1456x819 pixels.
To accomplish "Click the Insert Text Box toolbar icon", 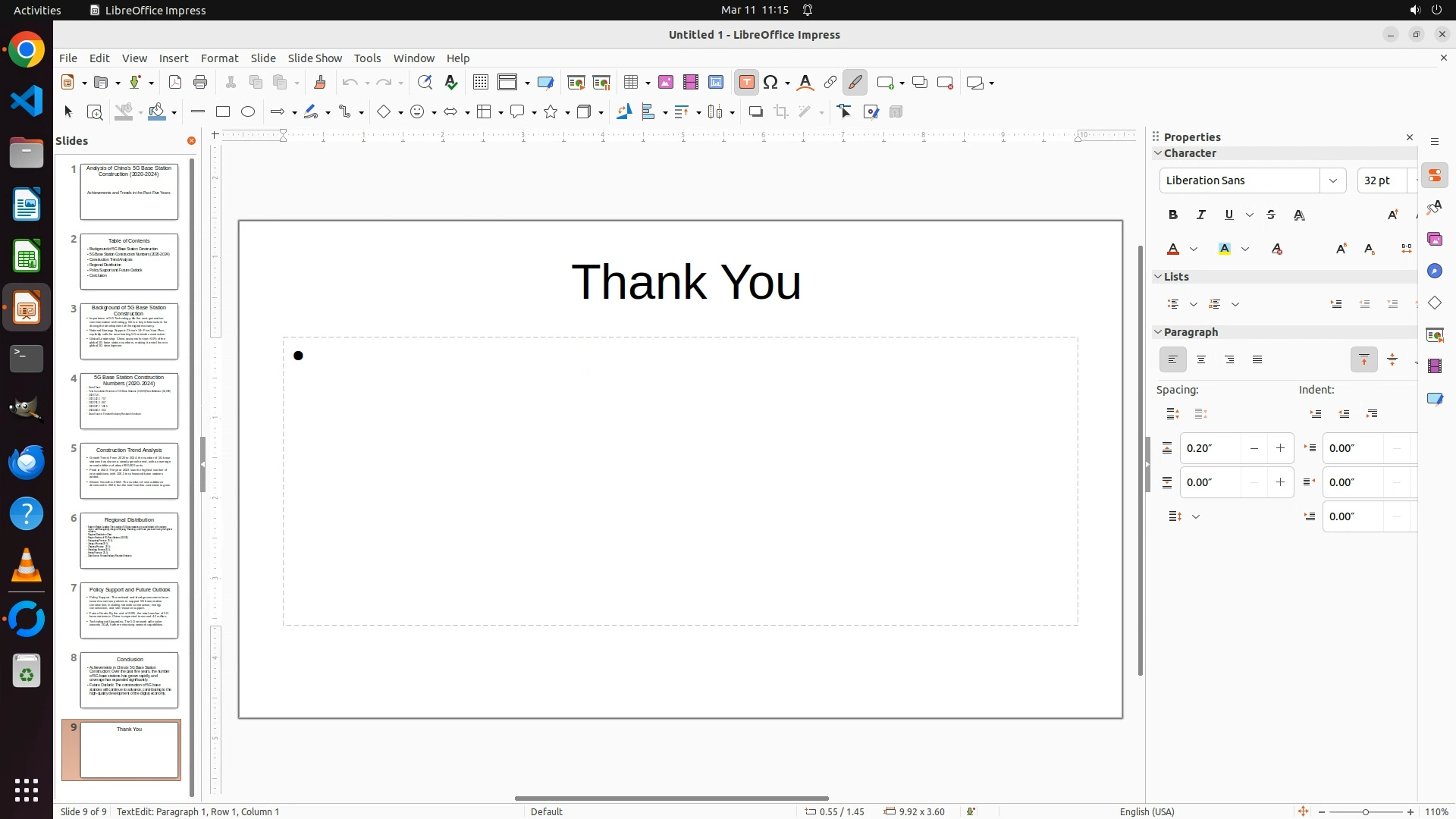I will 746,83.
